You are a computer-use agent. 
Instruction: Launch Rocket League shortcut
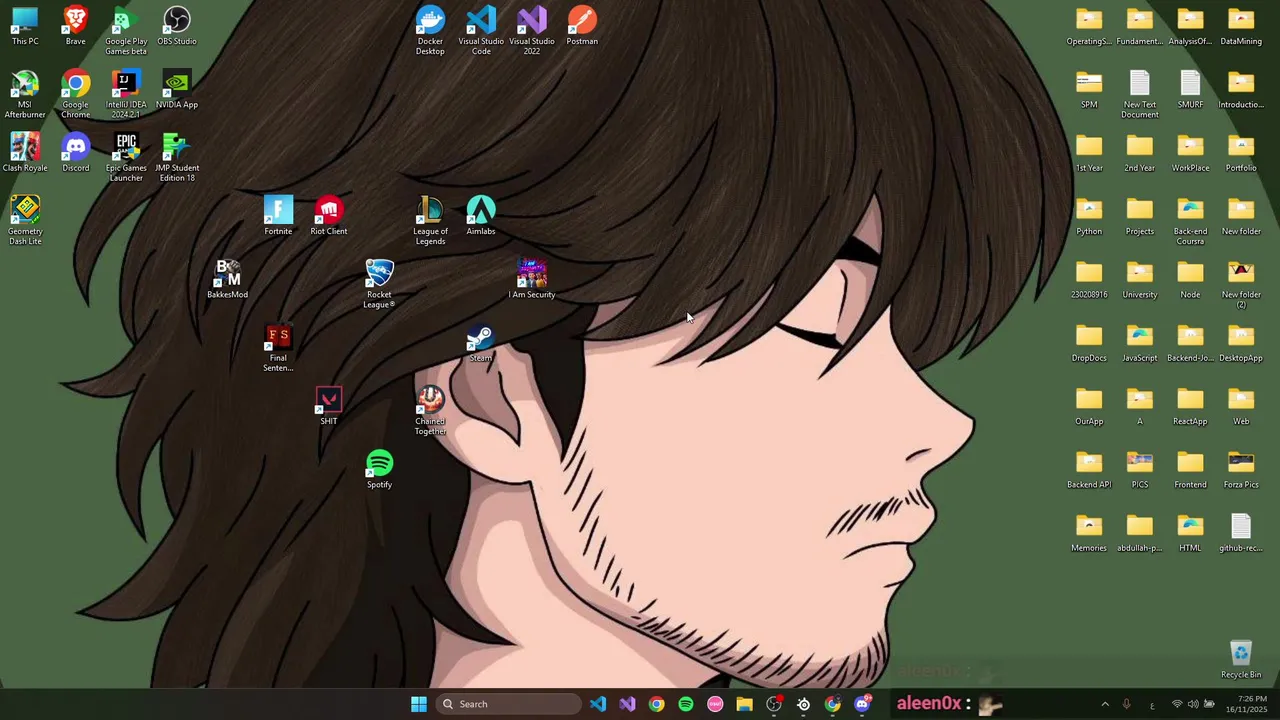click(x=379, y=284)
